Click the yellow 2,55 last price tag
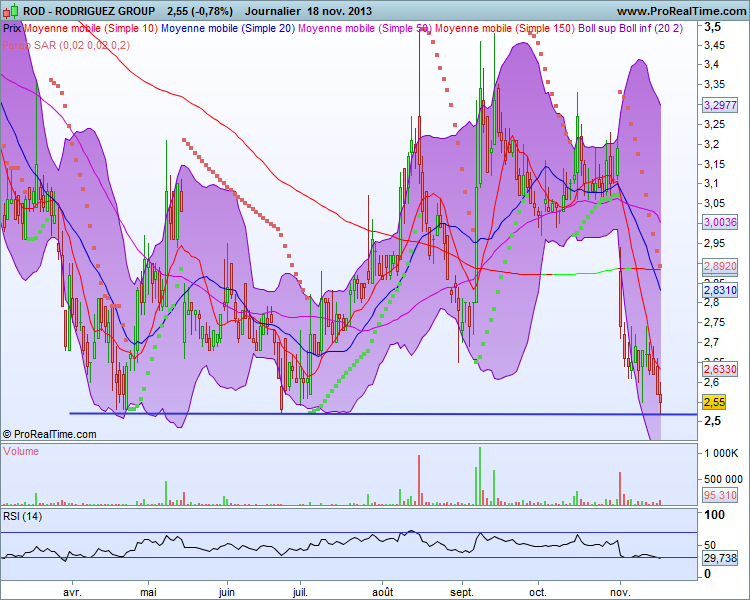The width and height of the screenshot is (750, 600). coord(714,402)
